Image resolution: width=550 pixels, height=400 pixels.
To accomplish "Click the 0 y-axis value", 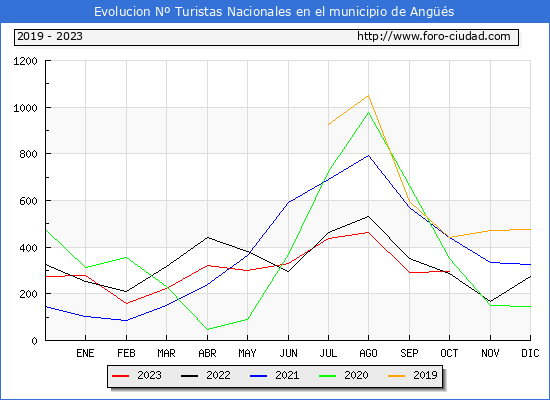I will click(34, 341).
